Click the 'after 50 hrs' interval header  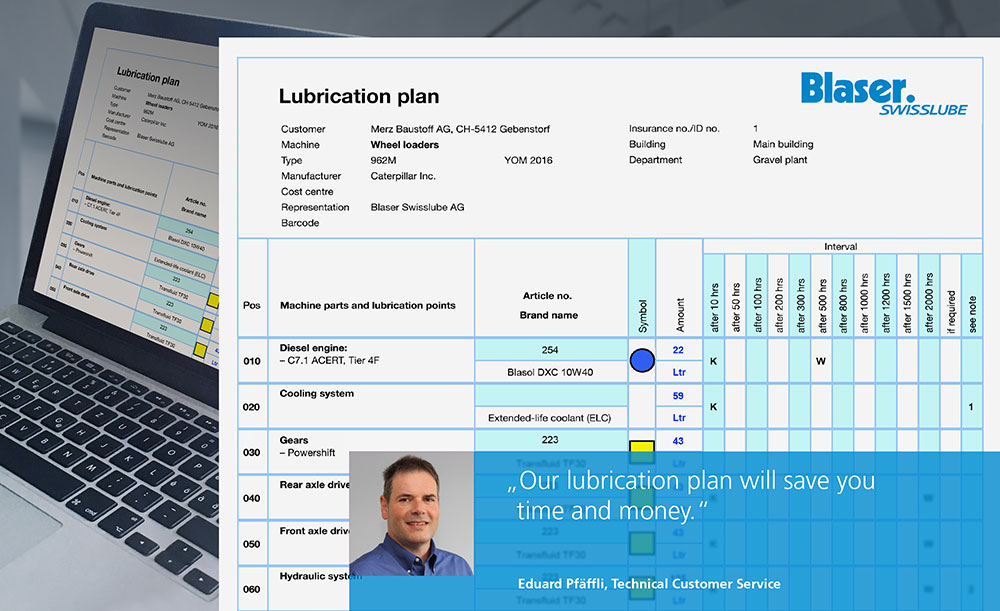click(736, 307)
